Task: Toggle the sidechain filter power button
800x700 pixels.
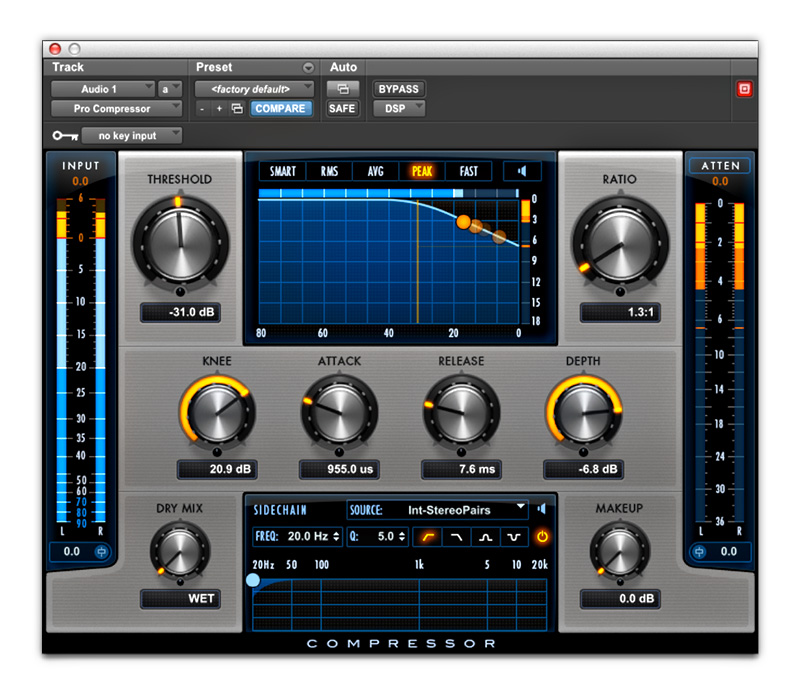Action: (542, 537)
